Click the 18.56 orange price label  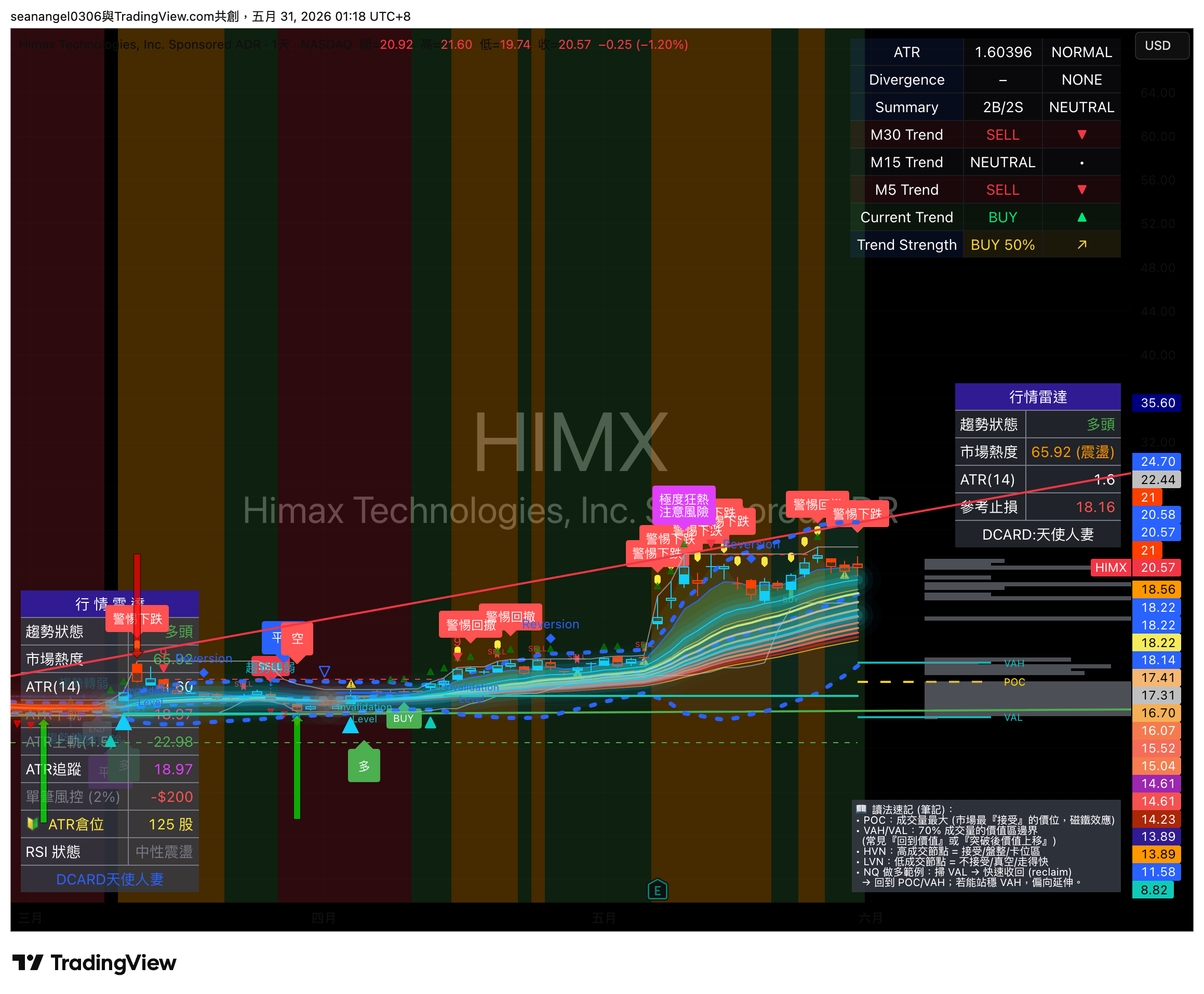pos(1157,588)
